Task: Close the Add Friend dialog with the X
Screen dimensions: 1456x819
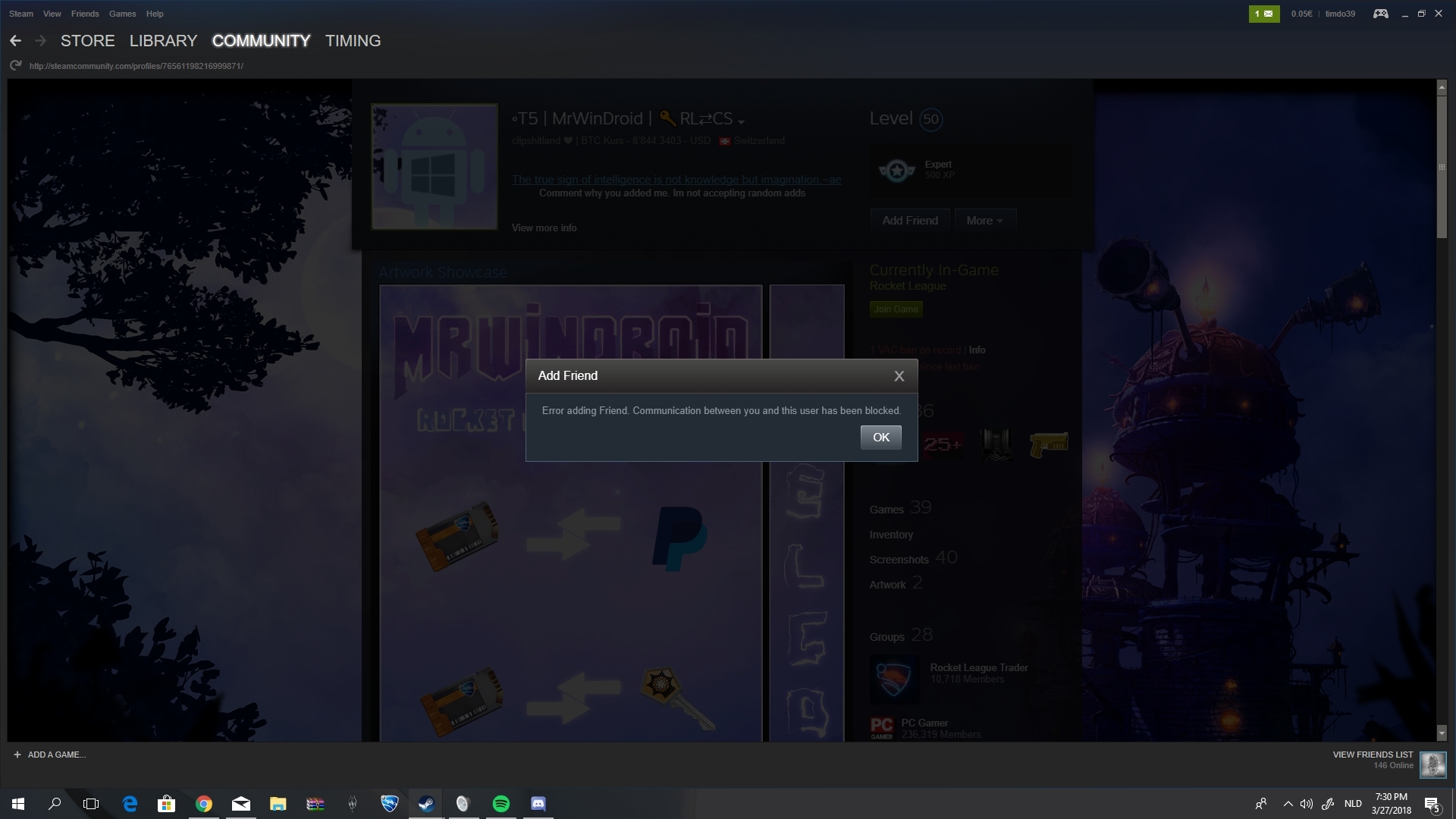Action: pos(899,376)
